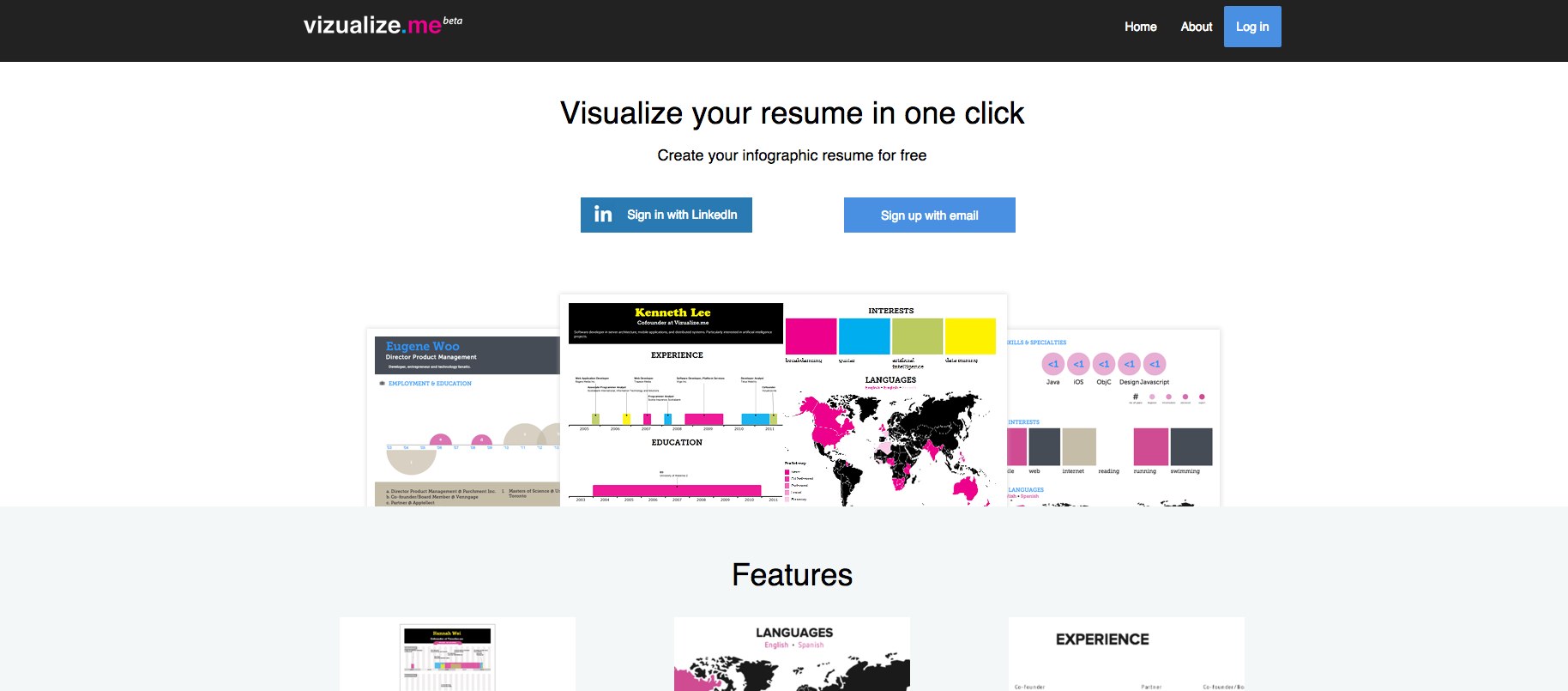
Task: Click headline 'Visualize your resume in one click'
Action: point(792,113)
